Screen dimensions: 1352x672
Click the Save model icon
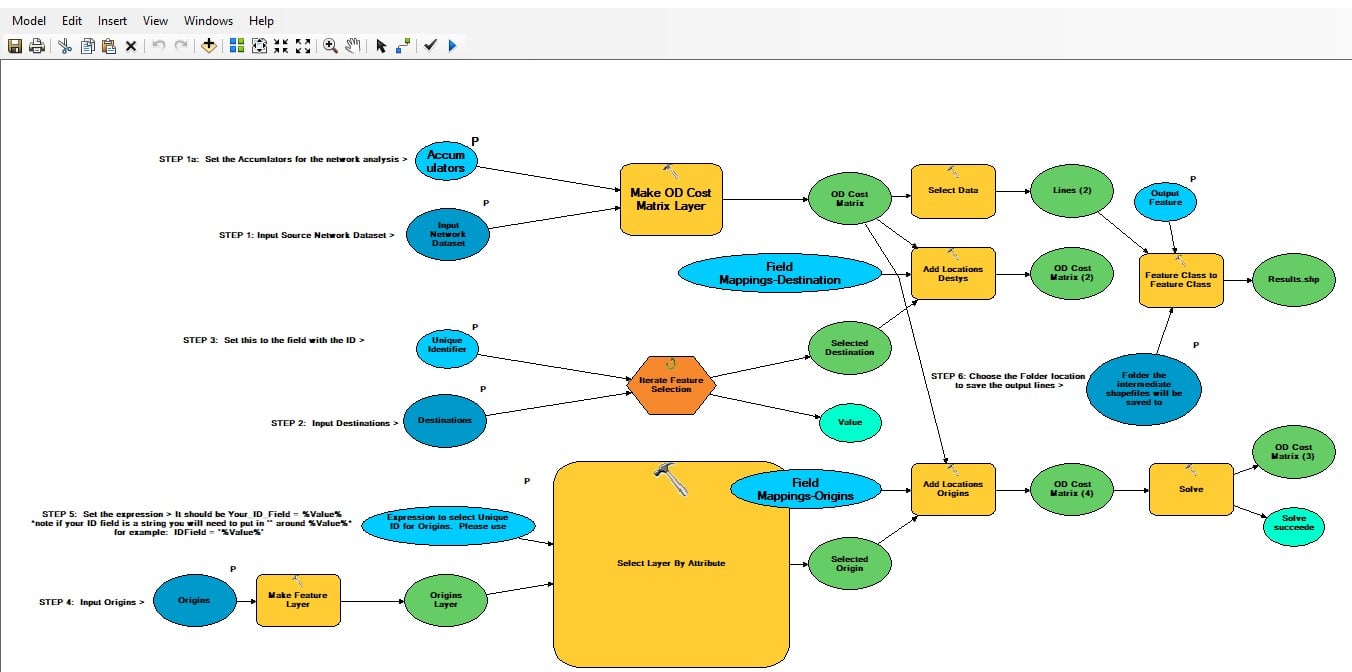click(x=15, y=46)
